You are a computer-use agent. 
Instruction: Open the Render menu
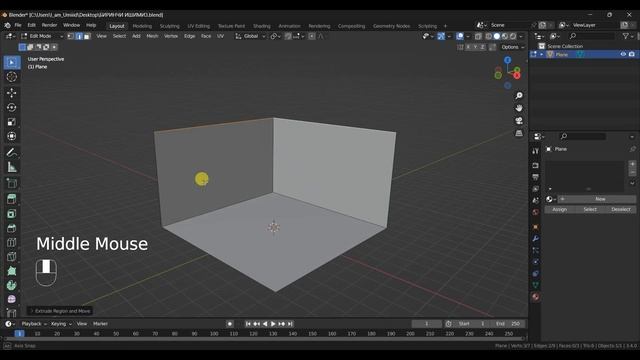coord(49,25)
